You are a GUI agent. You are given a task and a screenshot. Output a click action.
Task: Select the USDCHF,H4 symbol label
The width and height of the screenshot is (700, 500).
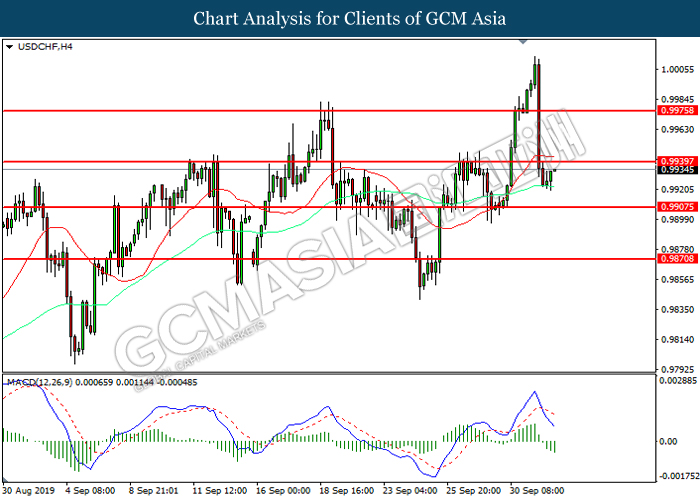click(x=45, y=47)
